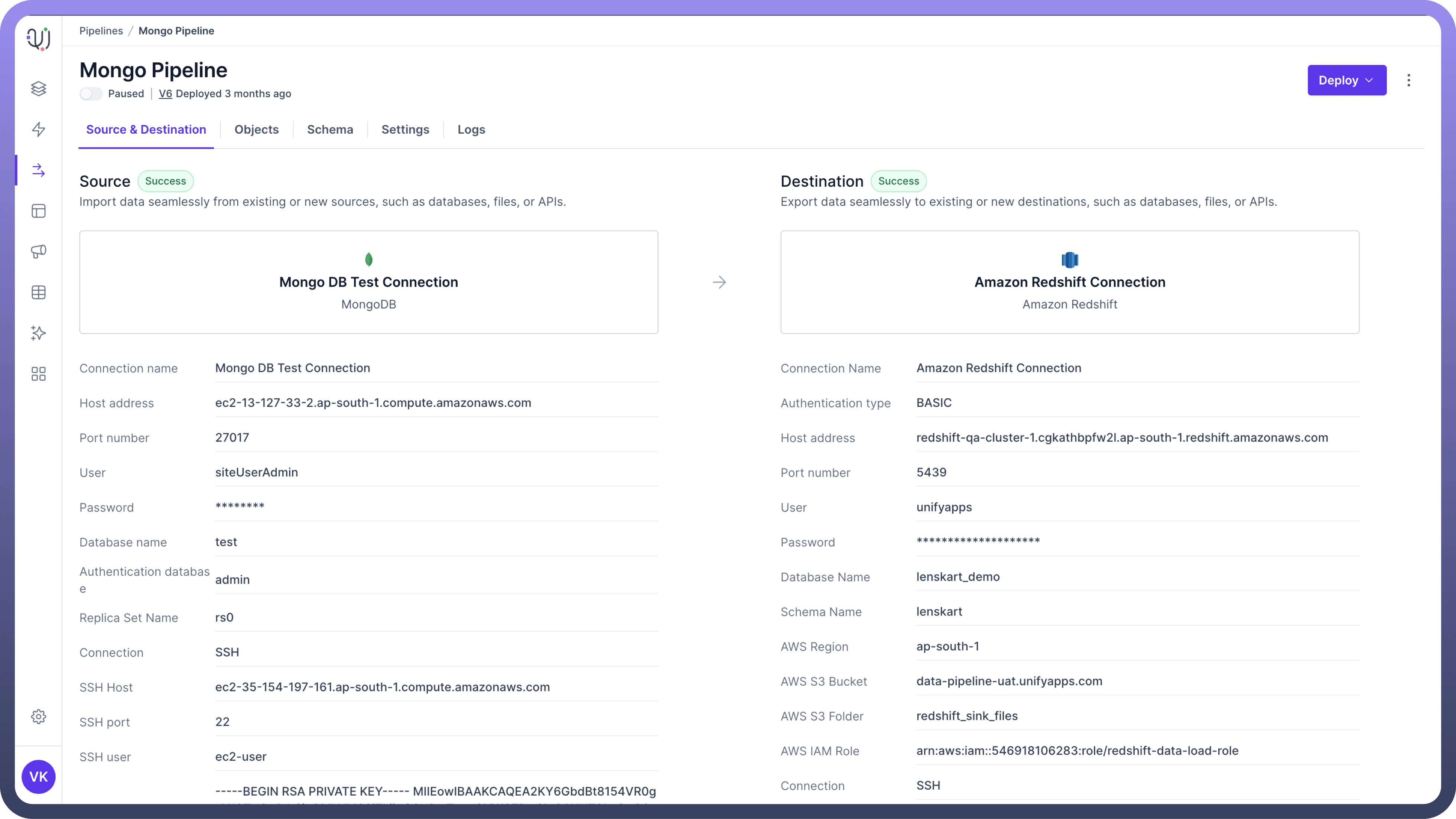Switch to the Objects tab
Viewport: 1456px width, 819px height.
[257, 129]
